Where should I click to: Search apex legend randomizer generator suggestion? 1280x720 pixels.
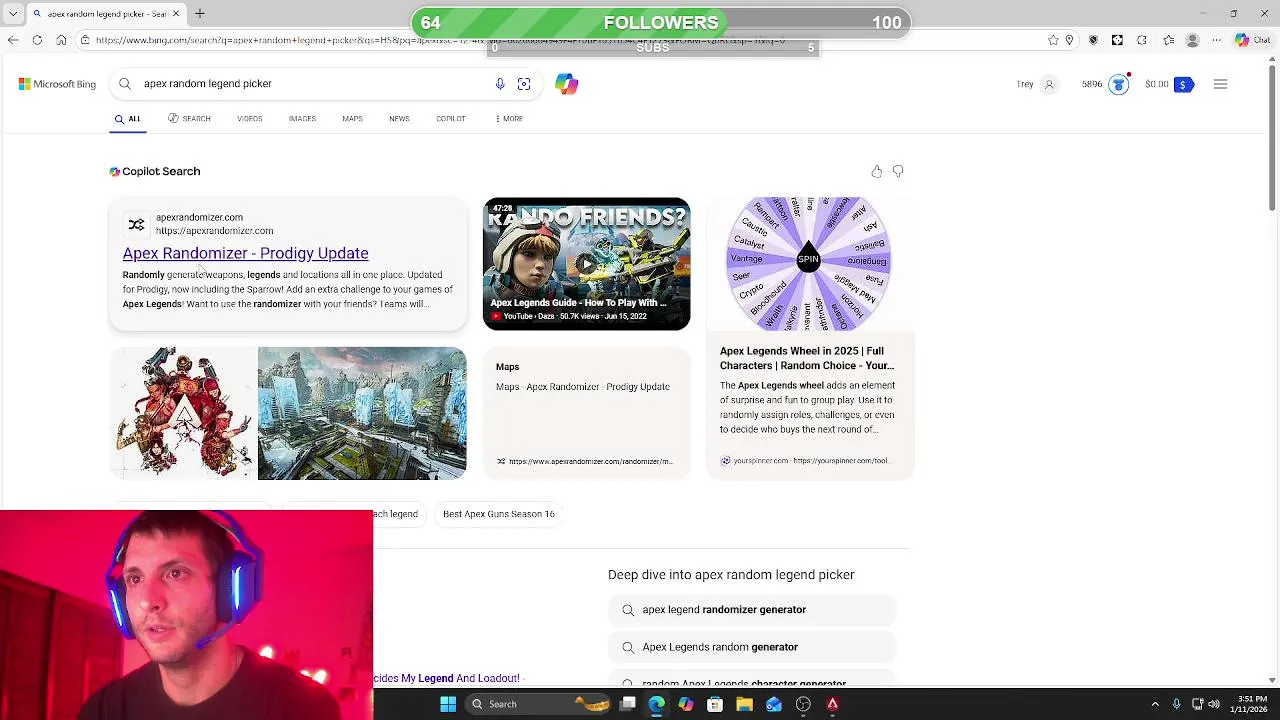coord(751,610)
